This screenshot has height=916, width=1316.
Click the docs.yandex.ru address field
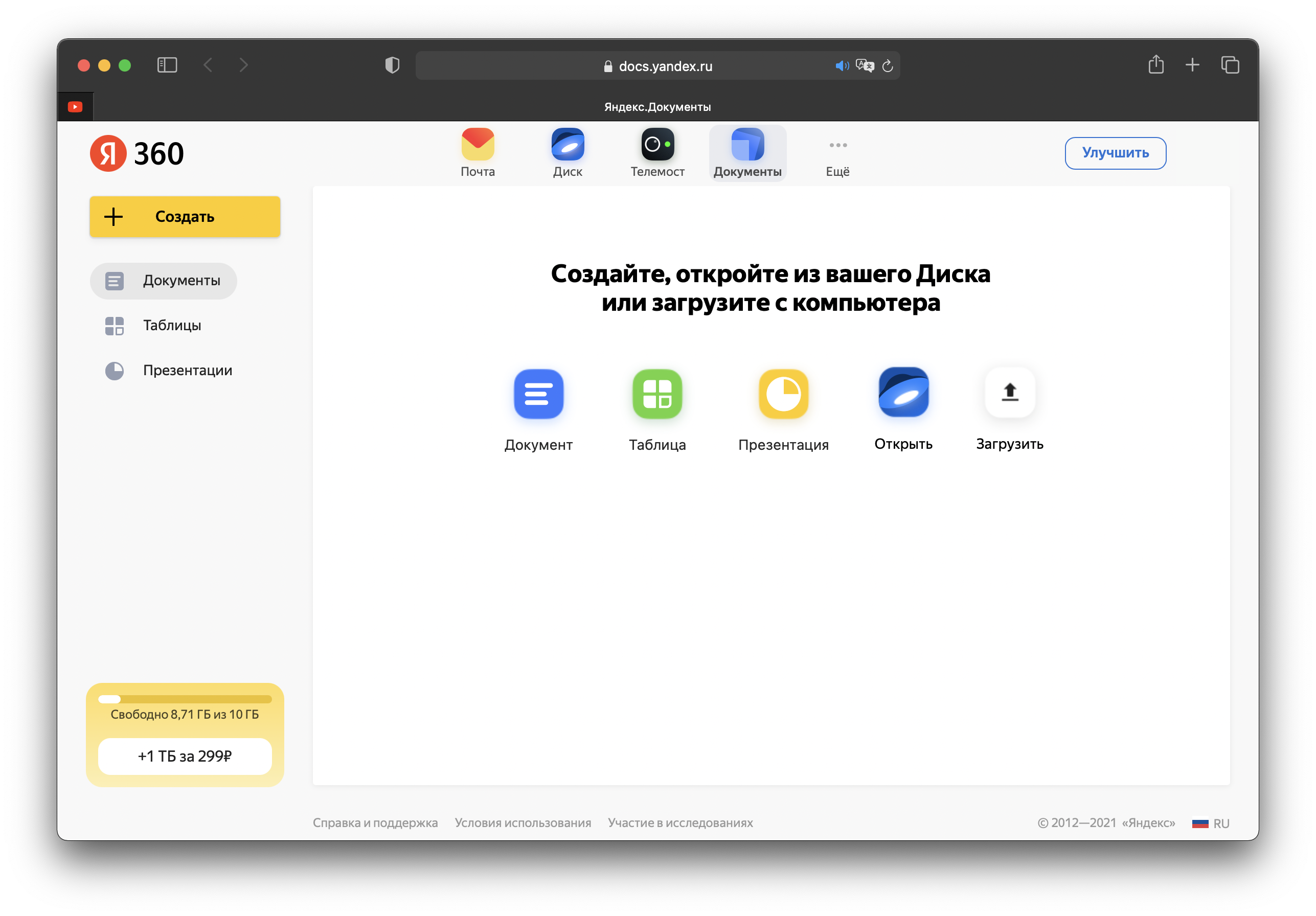pyautogui.click(x=665, y=66)
